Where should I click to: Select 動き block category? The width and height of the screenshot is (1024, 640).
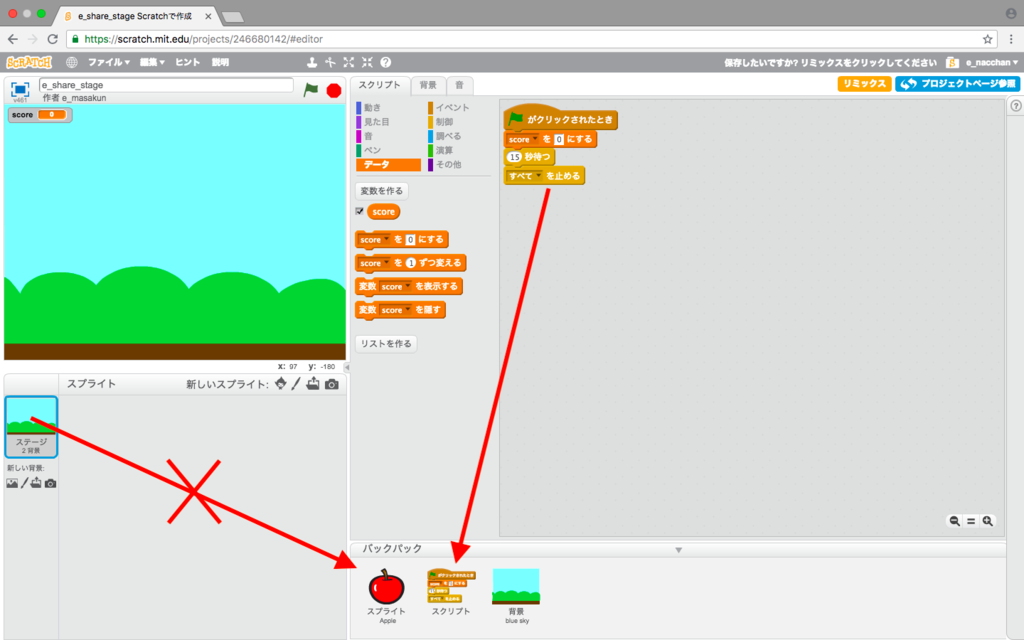pos(372,108)
